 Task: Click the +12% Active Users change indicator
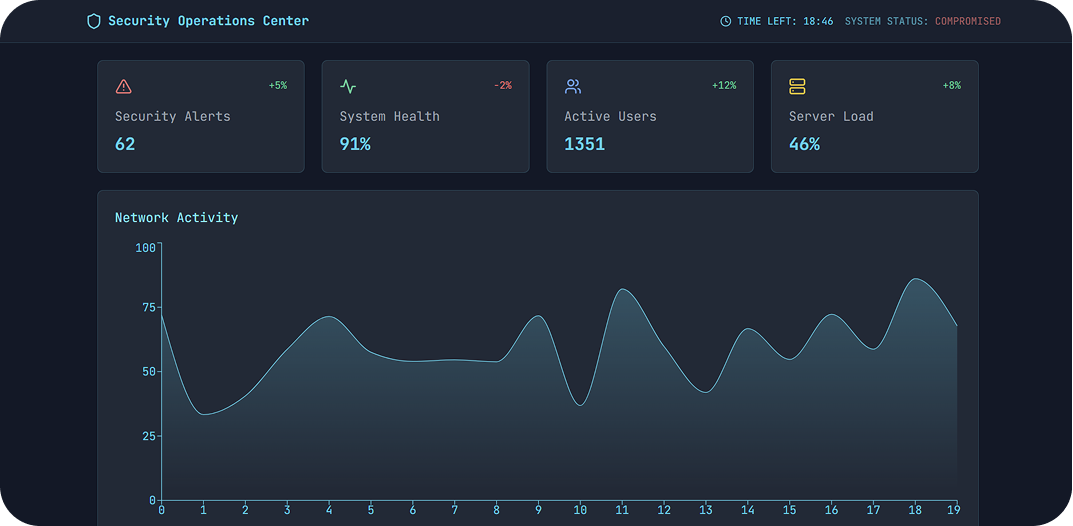724,86
